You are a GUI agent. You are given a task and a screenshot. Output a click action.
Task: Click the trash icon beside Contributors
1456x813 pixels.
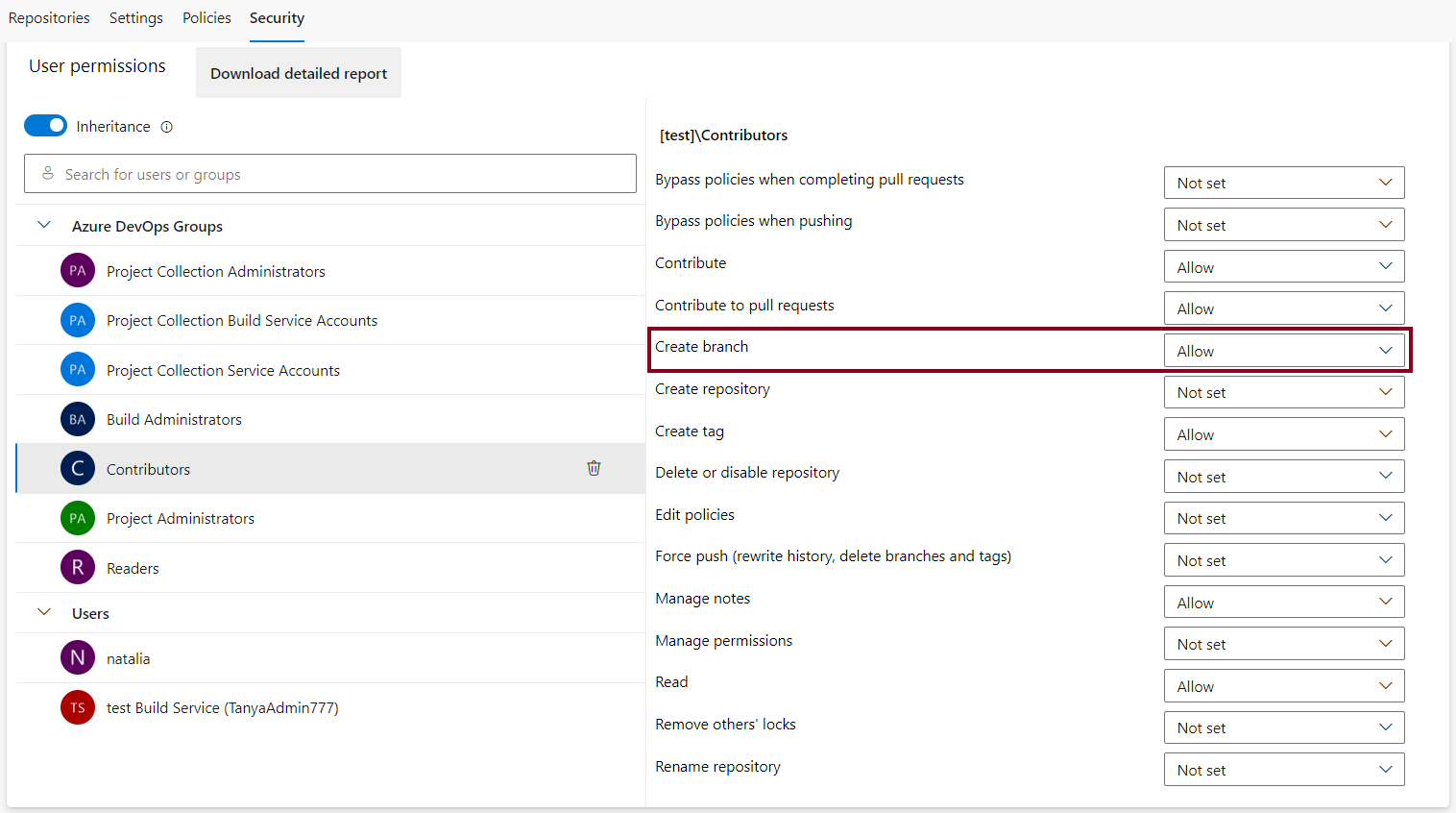point(594,468)
